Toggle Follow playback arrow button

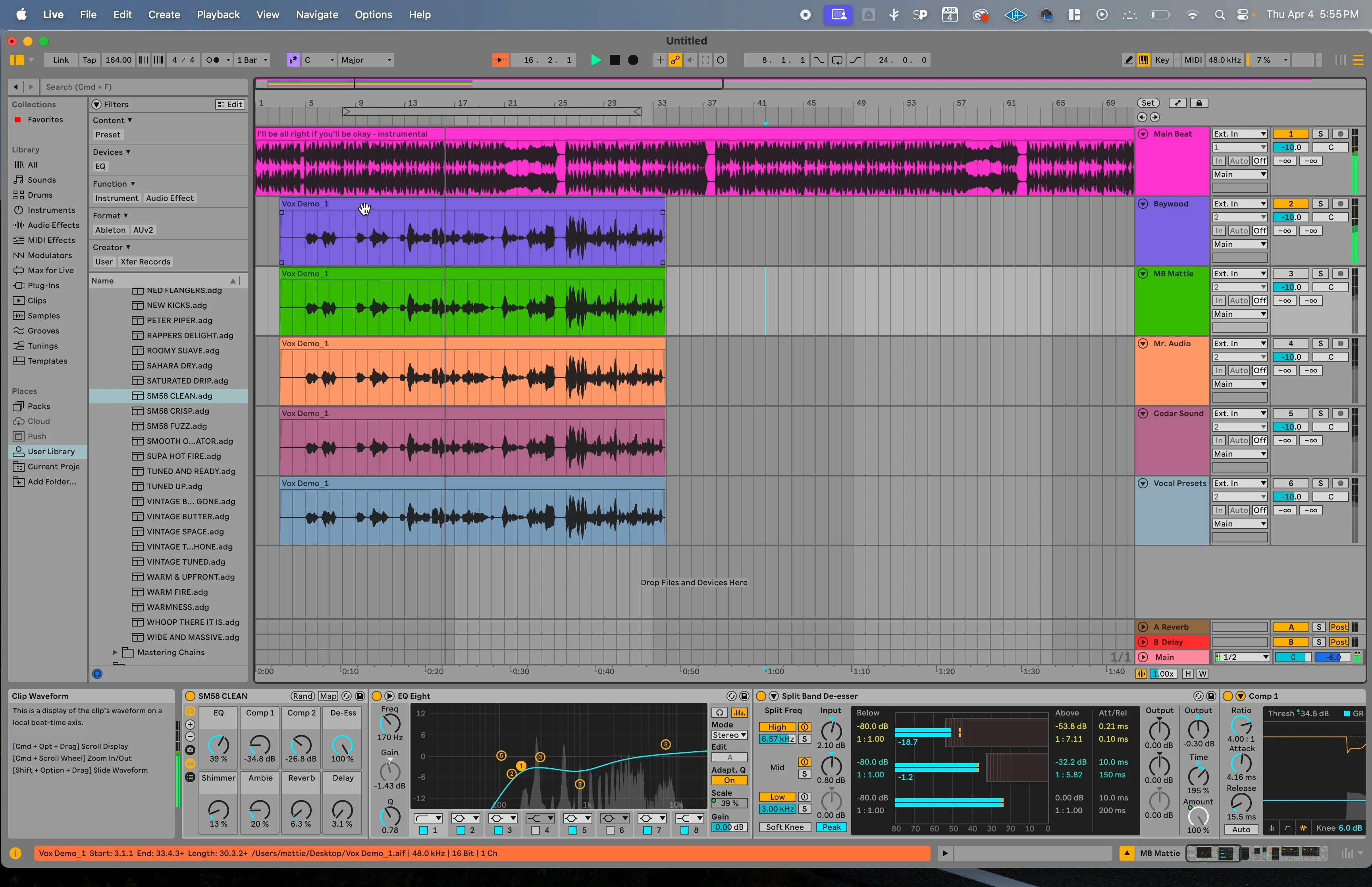point(500,60)
